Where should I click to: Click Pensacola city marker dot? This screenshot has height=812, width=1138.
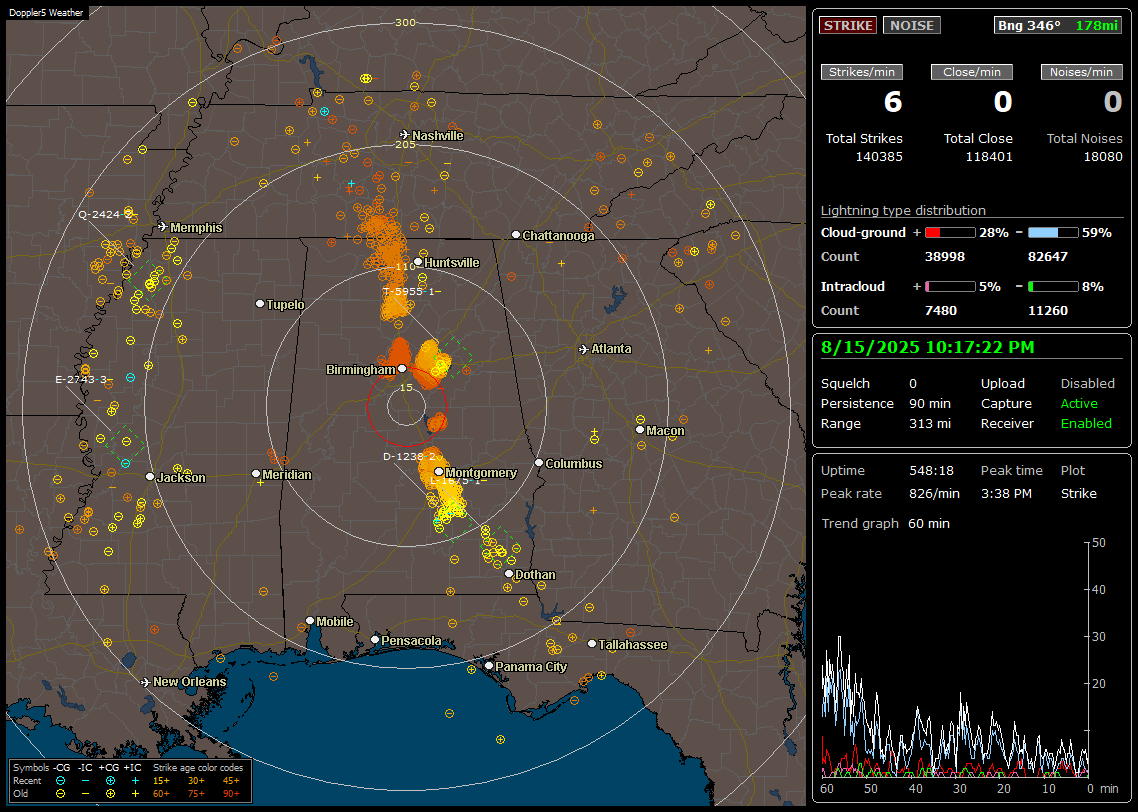click(375, 640)
